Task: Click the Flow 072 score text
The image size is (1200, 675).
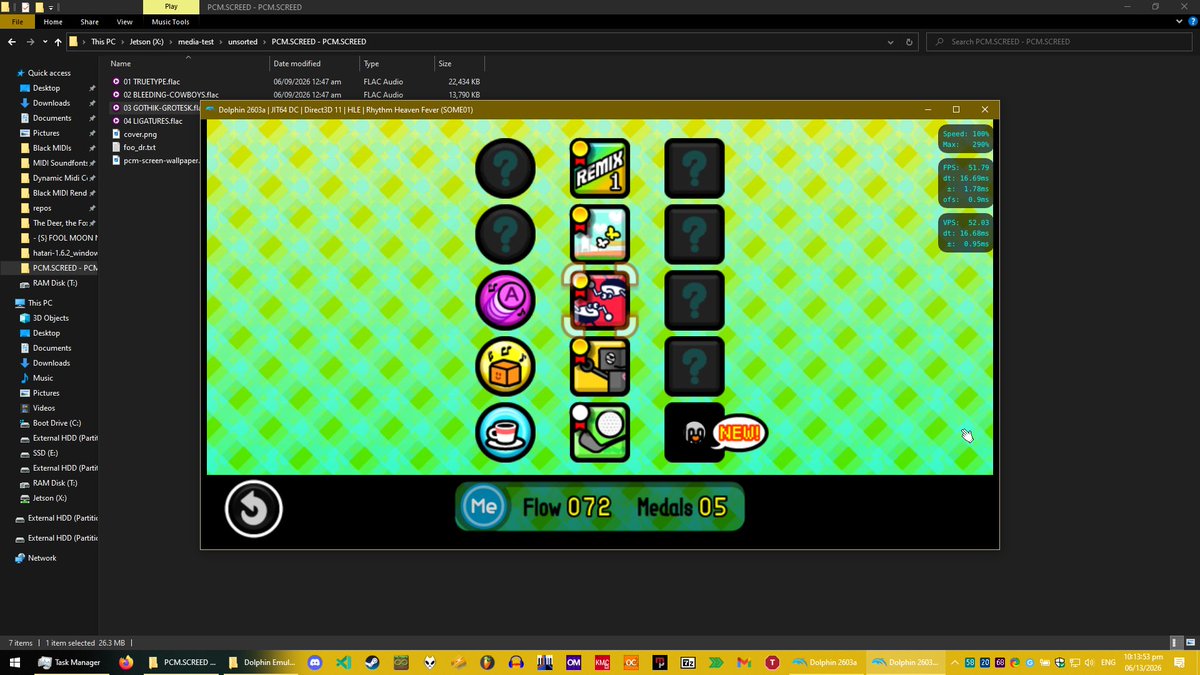Action: (567, 507)
